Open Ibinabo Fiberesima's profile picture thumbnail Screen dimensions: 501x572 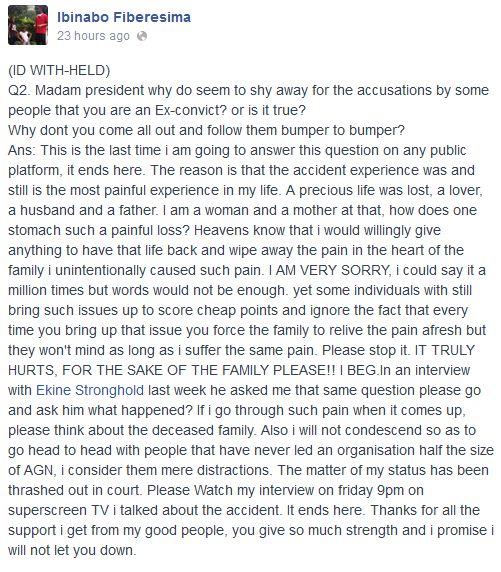point(28,25)
